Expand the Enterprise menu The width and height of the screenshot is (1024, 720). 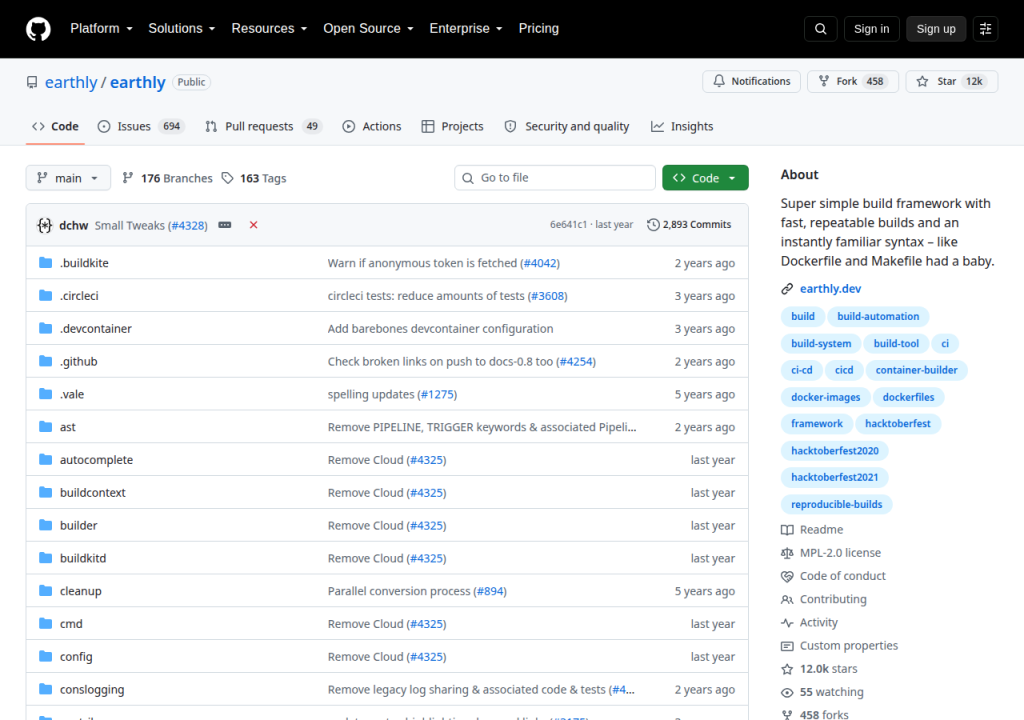(x=466, y=29)
